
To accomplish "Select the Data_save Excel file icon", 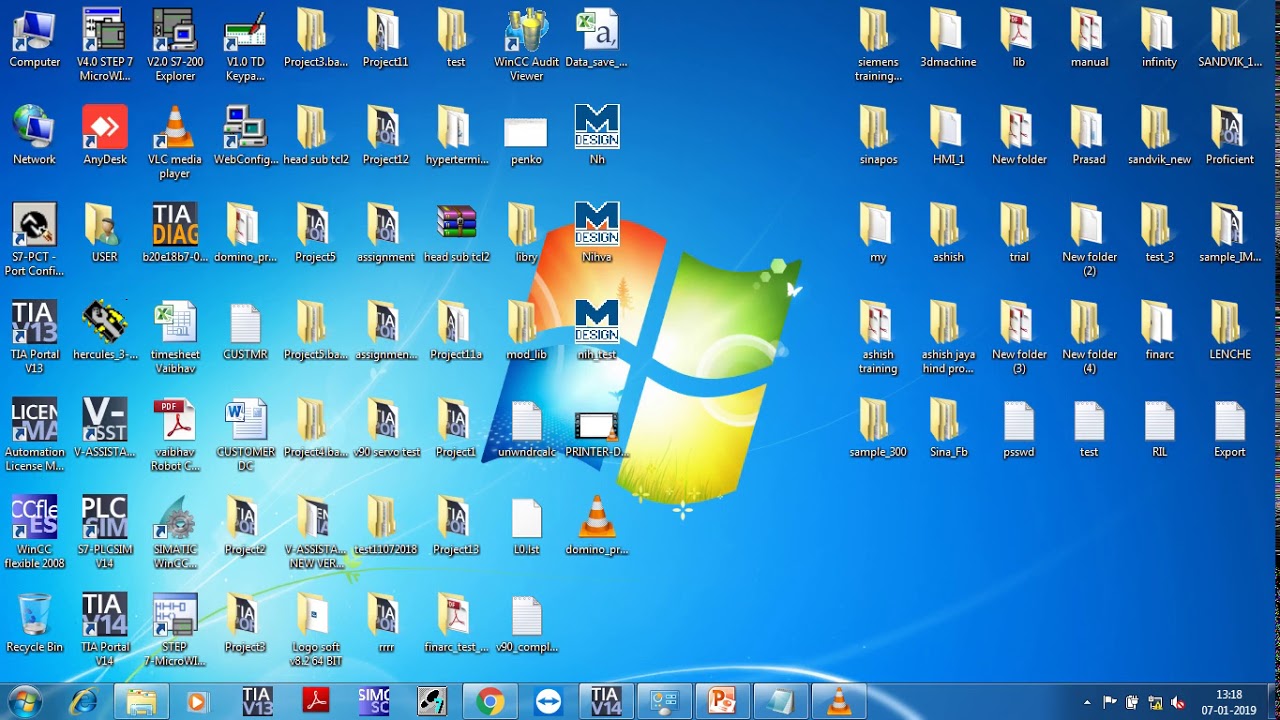I will pyautogui.click(x=597, y=40).
